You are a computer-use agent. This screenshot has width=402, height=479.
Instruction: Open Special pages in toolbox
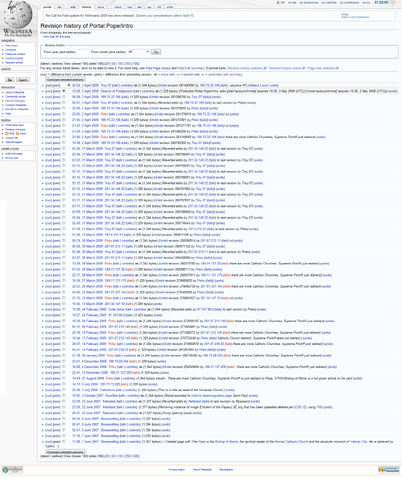(x=14, y=142)
